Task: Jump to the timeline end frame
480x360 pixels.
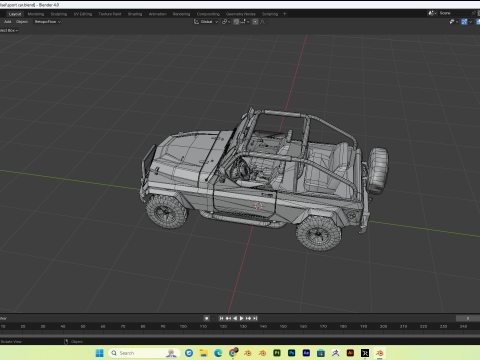Action: click(x=255, y=318)
